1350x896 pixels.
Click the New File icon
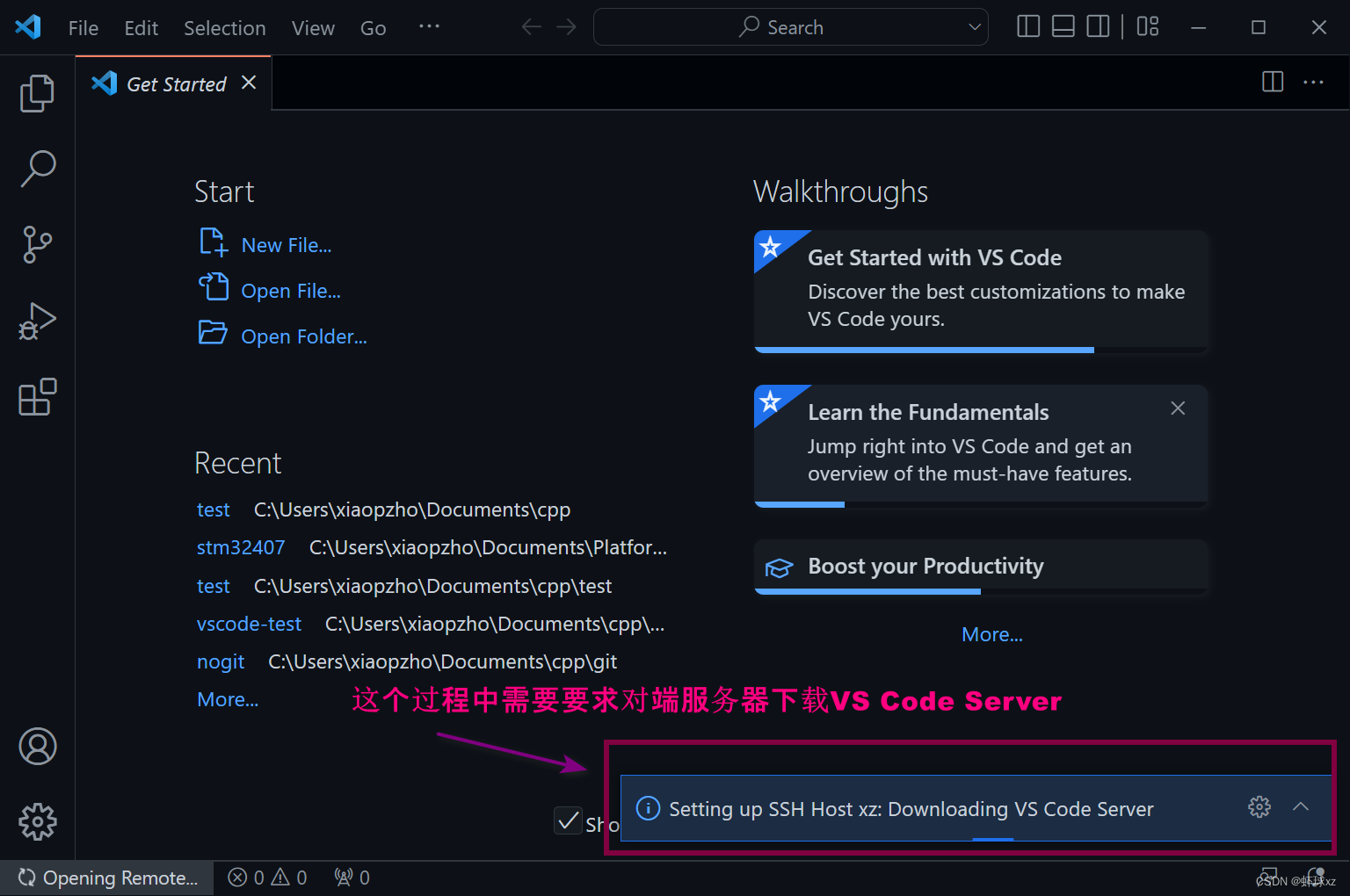[214, 242]
